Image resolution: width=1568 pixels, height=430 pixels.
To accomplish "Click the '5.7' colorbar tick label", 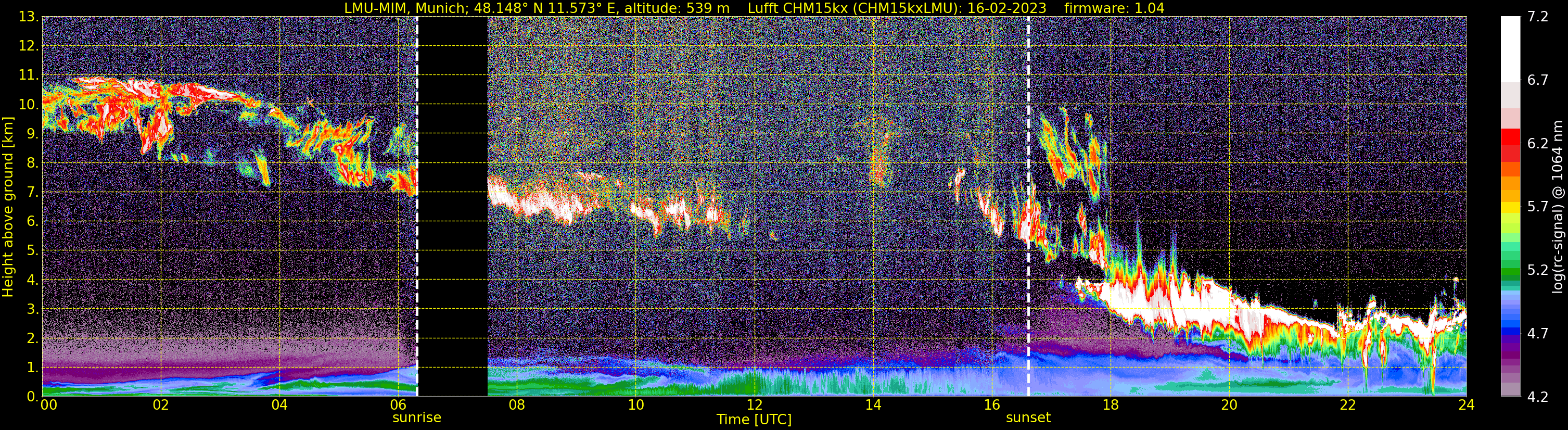I will pyautogui.click(x=1538, y=207).
